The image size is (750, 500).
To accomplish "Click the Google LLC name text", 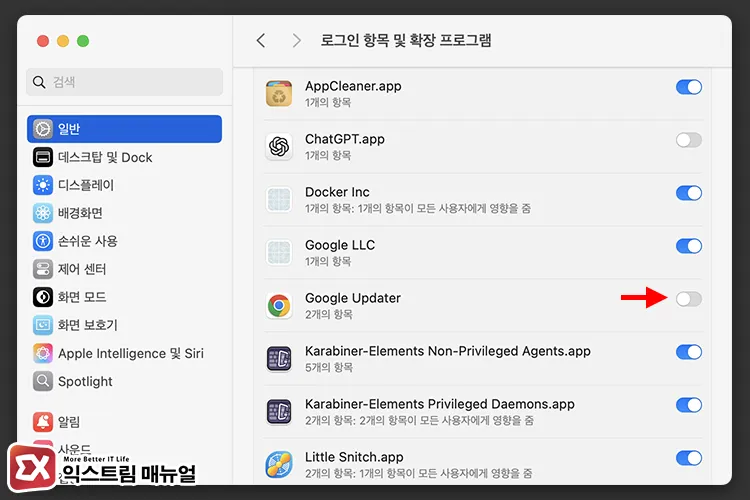I will [x=340, y=245].
